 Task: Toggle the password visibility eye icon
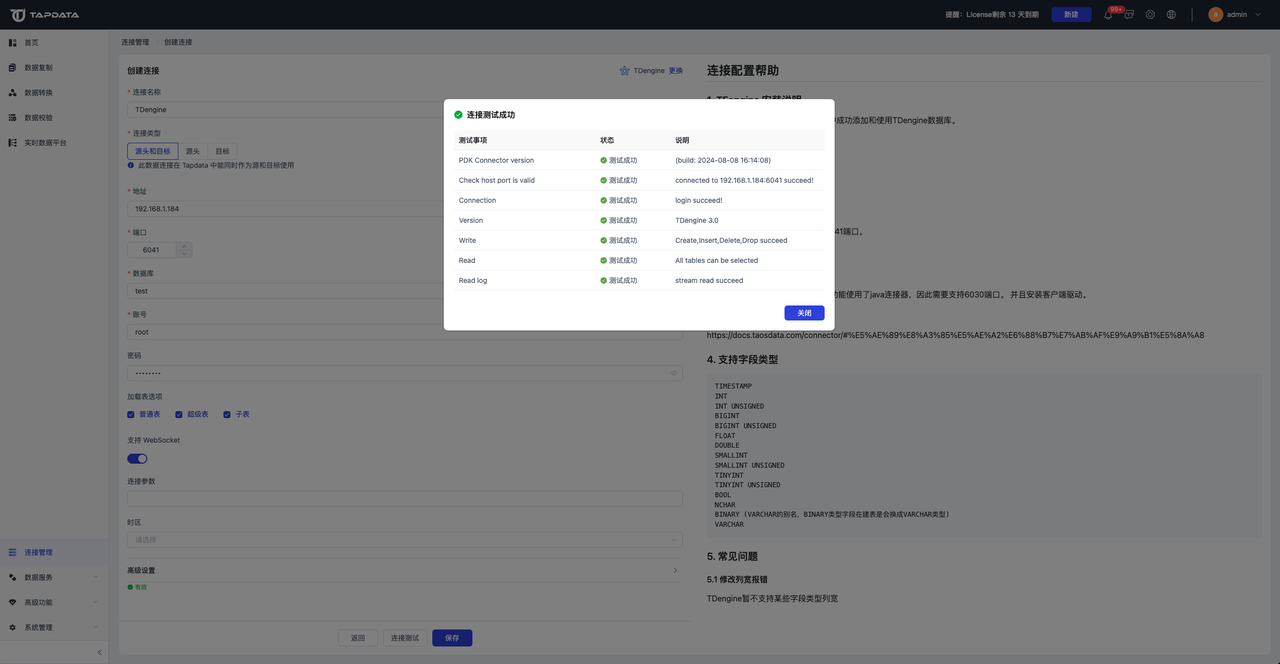pos(674,373)
